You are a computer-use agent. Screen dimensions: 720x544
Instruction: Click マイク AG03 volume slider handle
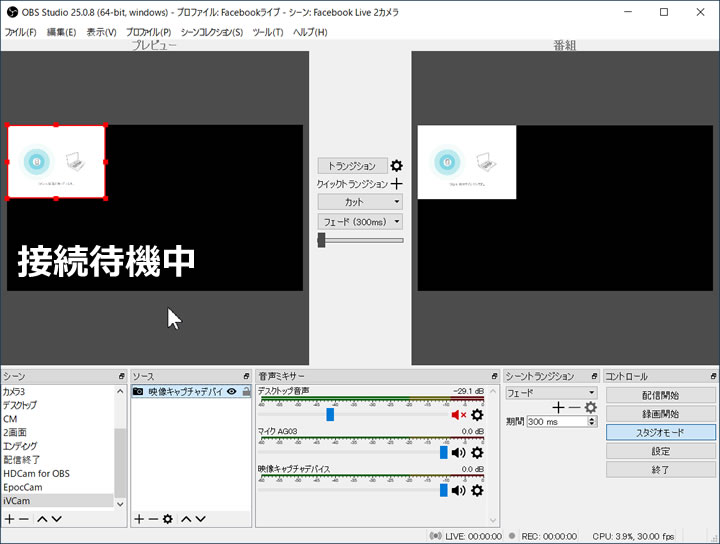[444, 453]
